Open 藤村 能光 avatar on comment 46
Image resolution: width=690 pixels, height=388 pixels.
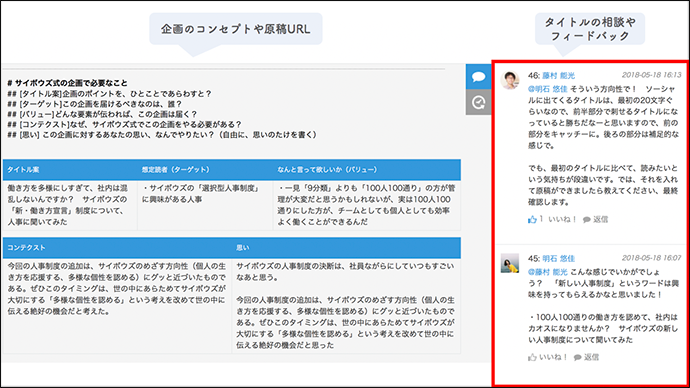pyautogui.click(x=510, y=80)
